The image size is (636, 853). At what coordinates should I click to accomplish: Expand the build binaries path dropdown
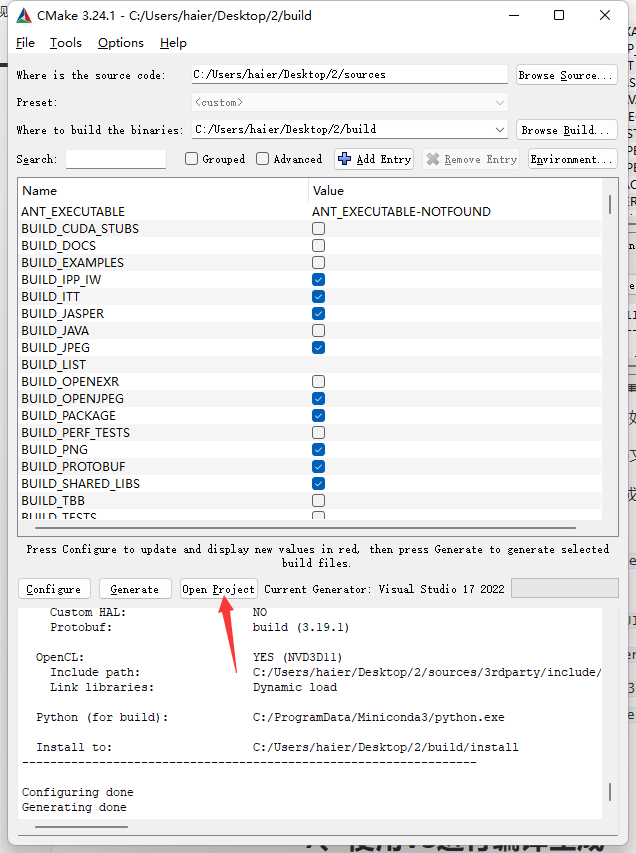[499, 129]
